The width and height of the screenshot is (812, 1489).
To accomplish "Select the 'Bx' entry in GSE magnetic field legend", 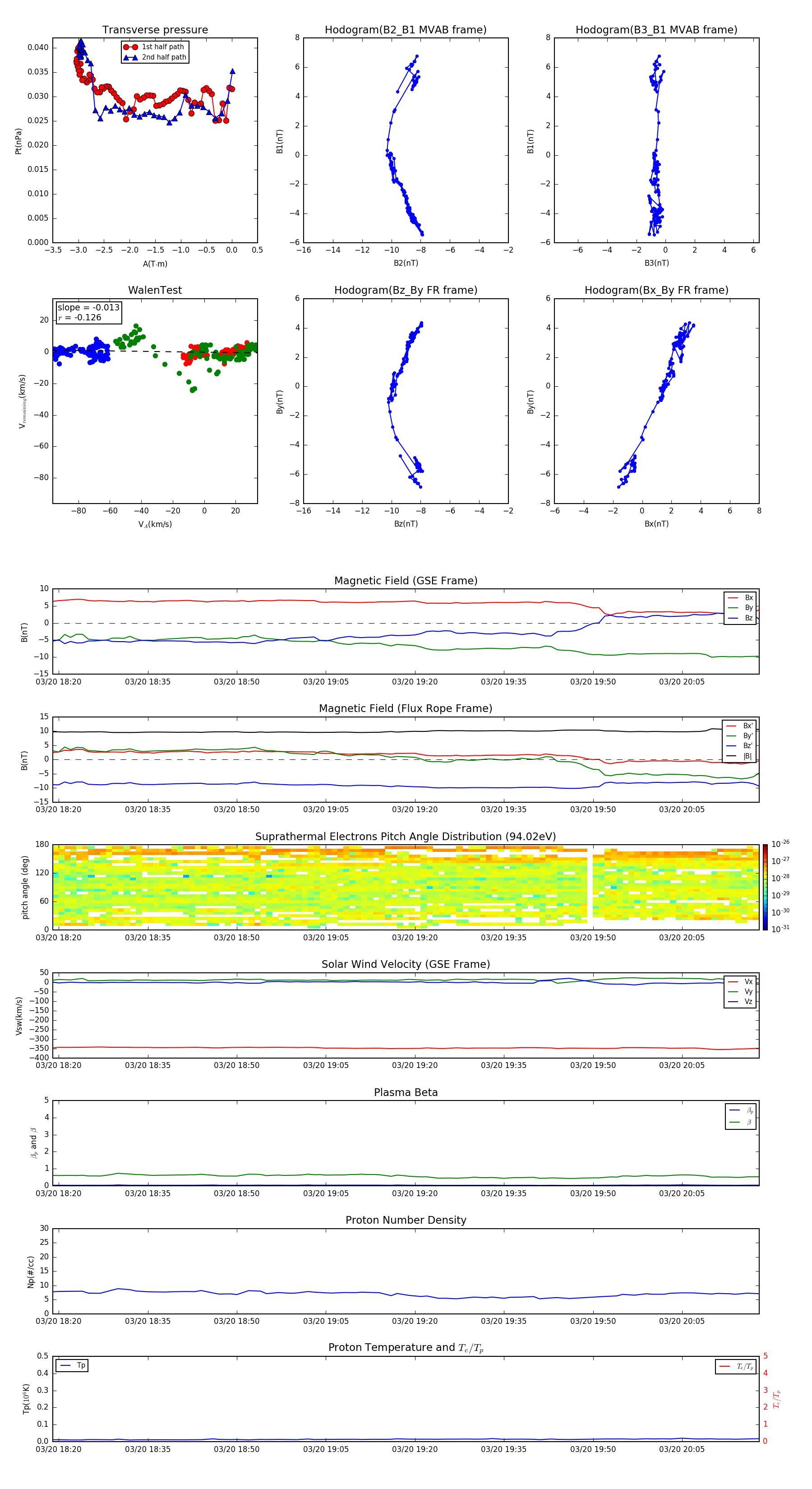I will [740, 598].
